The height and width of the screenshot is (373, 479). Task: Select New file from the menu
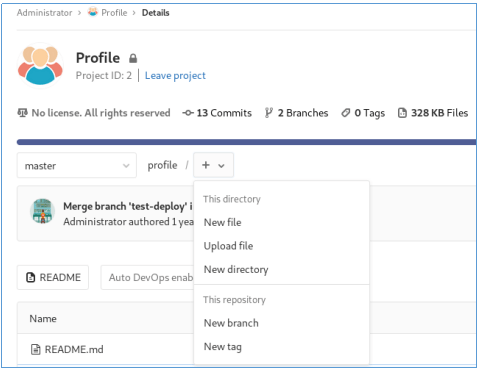pos(223,222)
